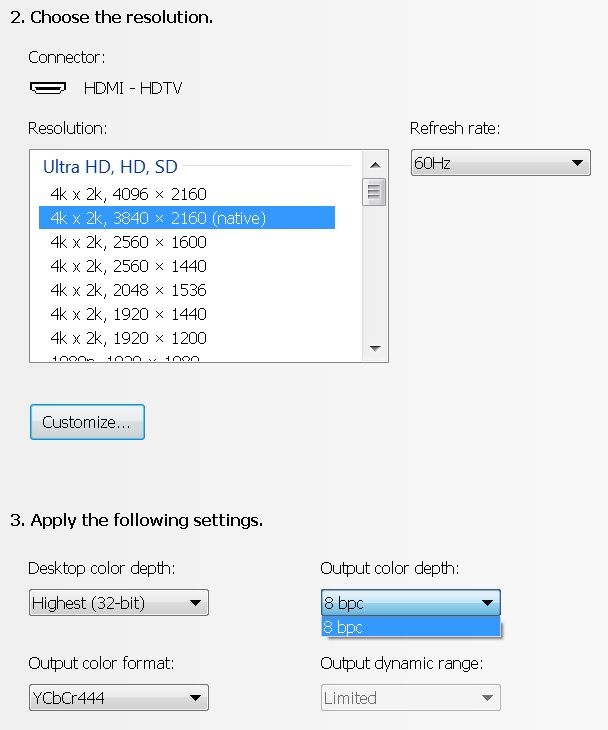Select 3840 × 2160 (native) resolution
608x730 pixels.
coord(158,218)
